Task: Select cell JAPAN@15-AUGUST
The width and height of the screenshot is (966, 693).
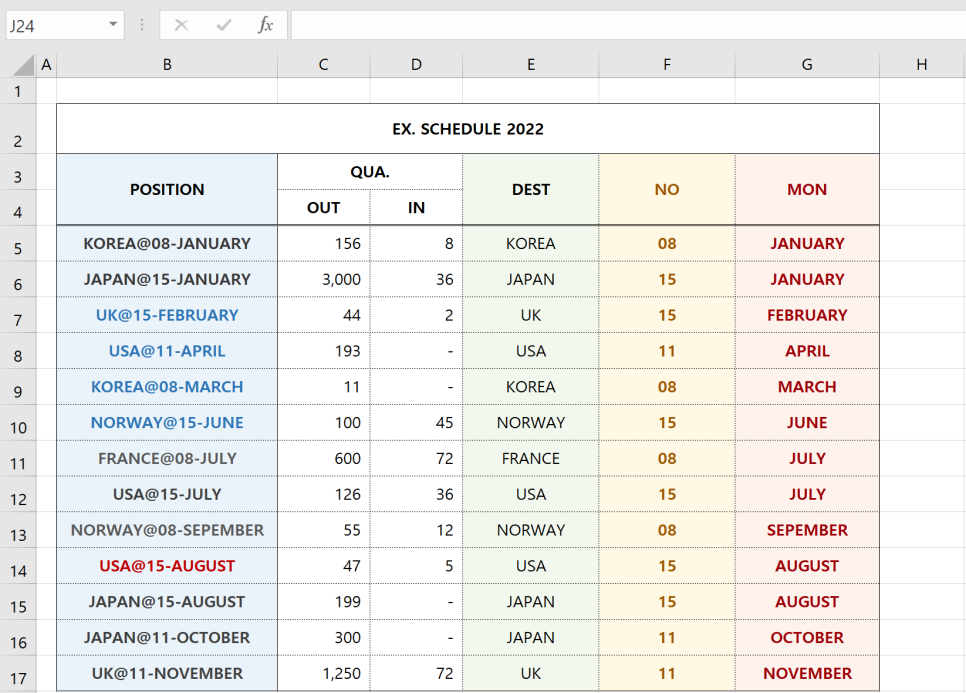Action: click(x=167, y=601)
